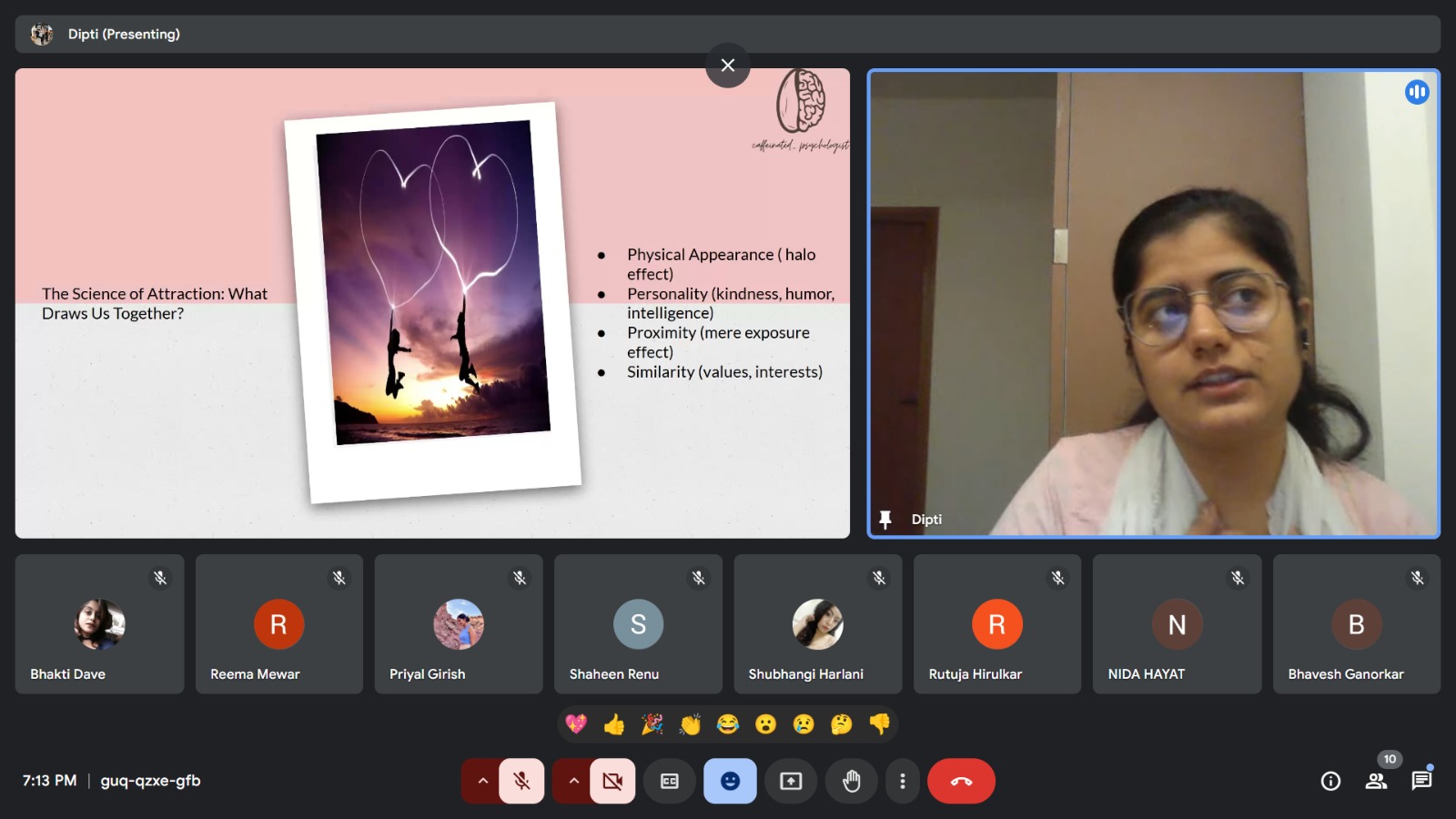
Task: Turn on the camera
Action: coord(612,781)
